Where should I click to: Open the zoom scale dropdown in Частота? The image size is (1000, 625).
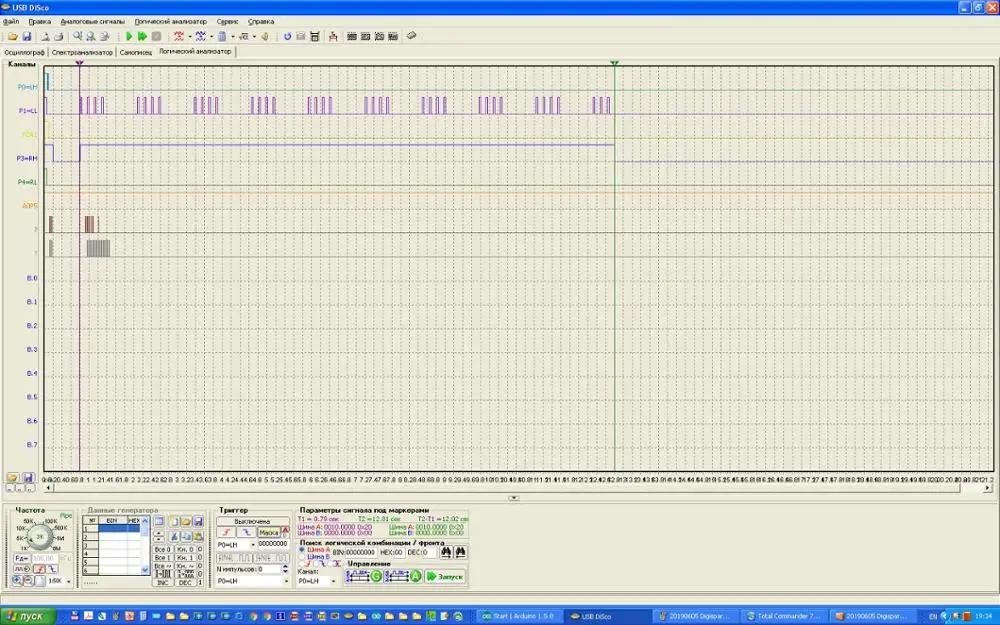(69, 580)
